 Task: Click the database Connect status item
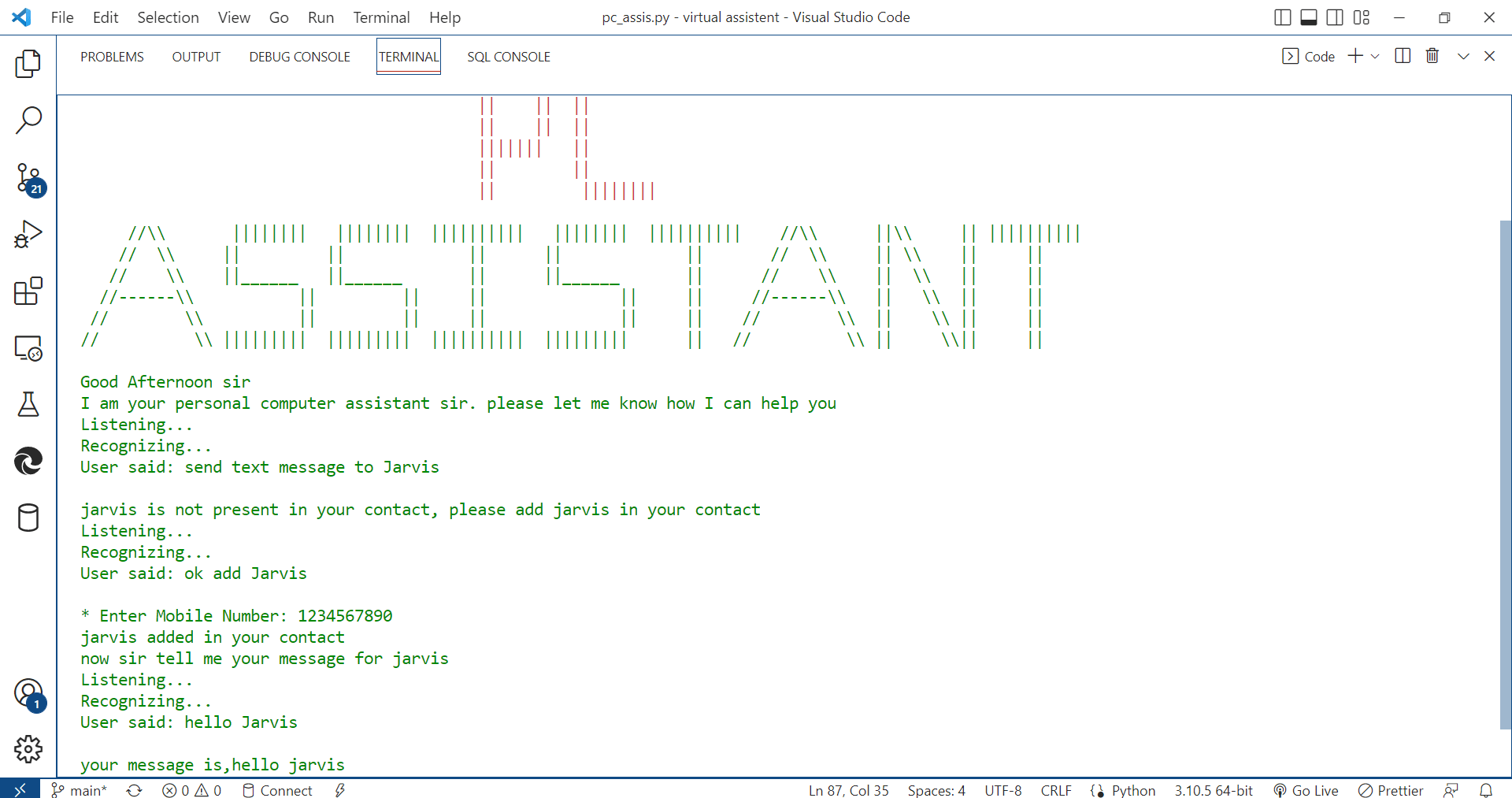point(277,790)
